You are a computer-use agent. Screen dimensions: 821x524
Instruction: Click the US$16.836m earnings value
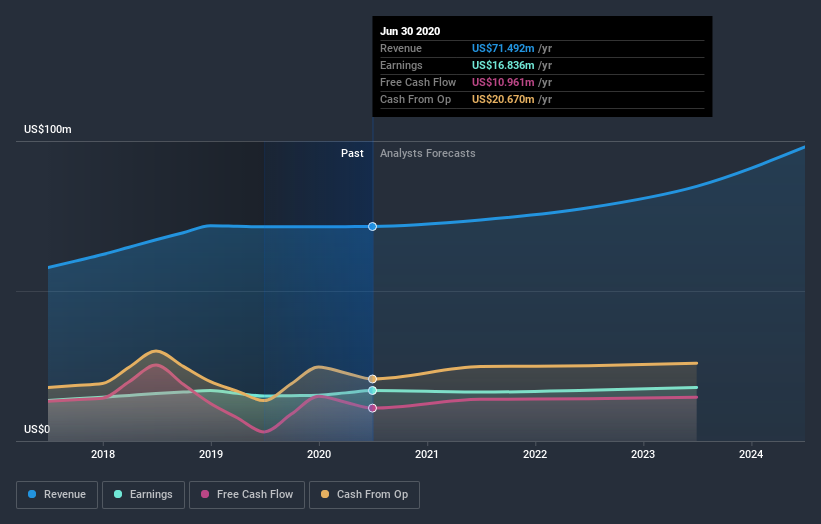pyautogui.click(x=503, y=65)
